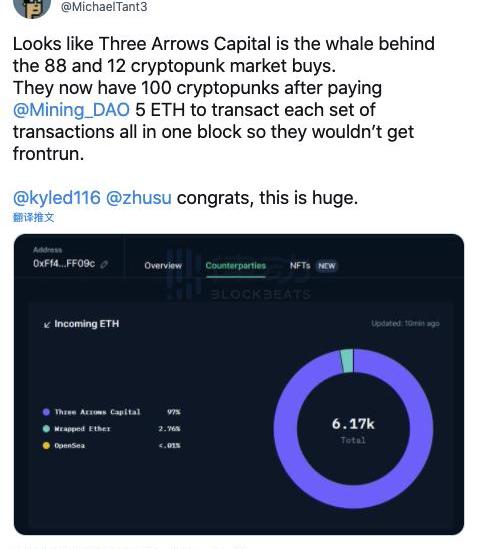Open the Overview tab

point(163,266)
